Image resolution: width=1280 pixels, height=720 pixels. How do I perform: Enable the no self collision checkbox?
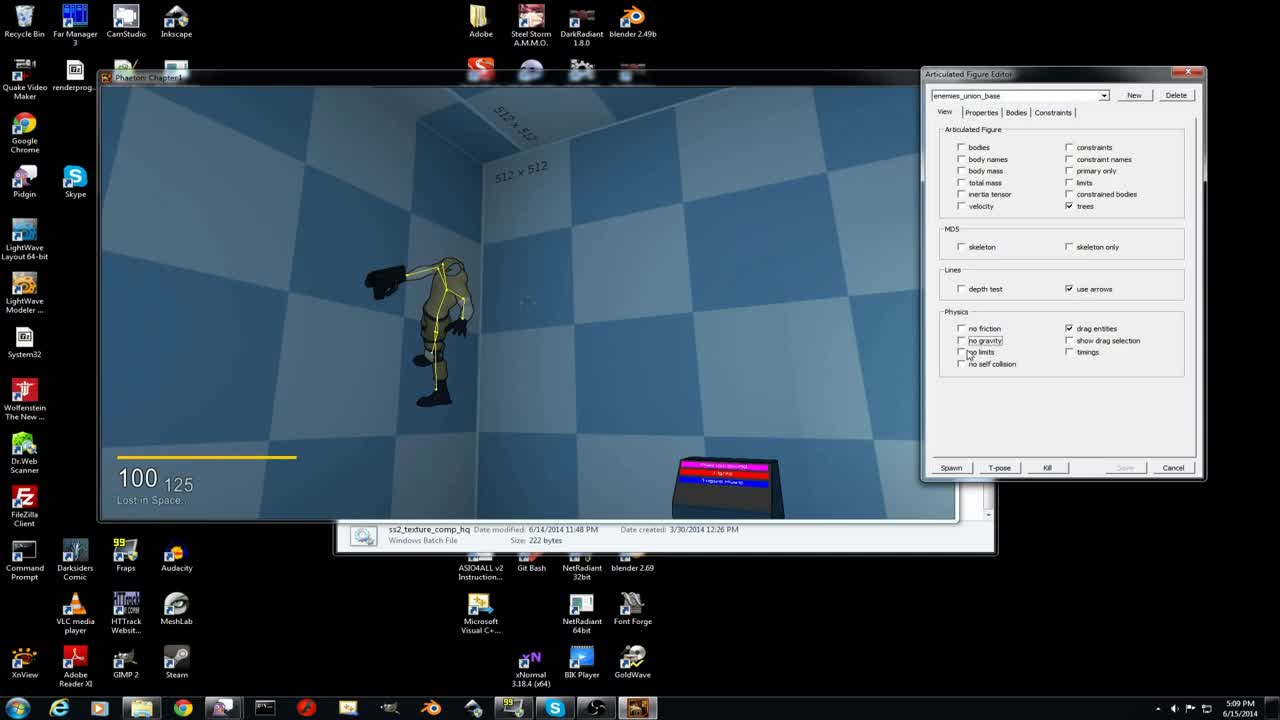[962, 364]
